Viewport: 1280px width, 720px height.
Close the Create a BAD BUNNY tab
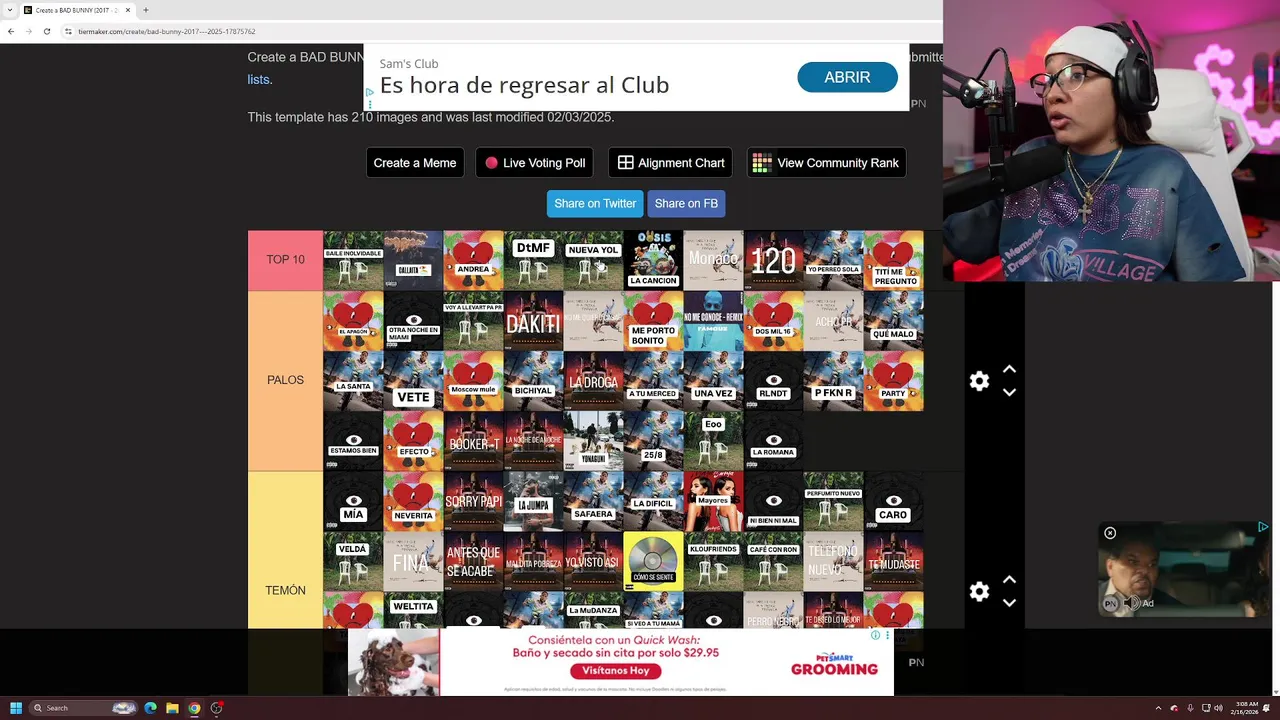(x=128, y=10)
